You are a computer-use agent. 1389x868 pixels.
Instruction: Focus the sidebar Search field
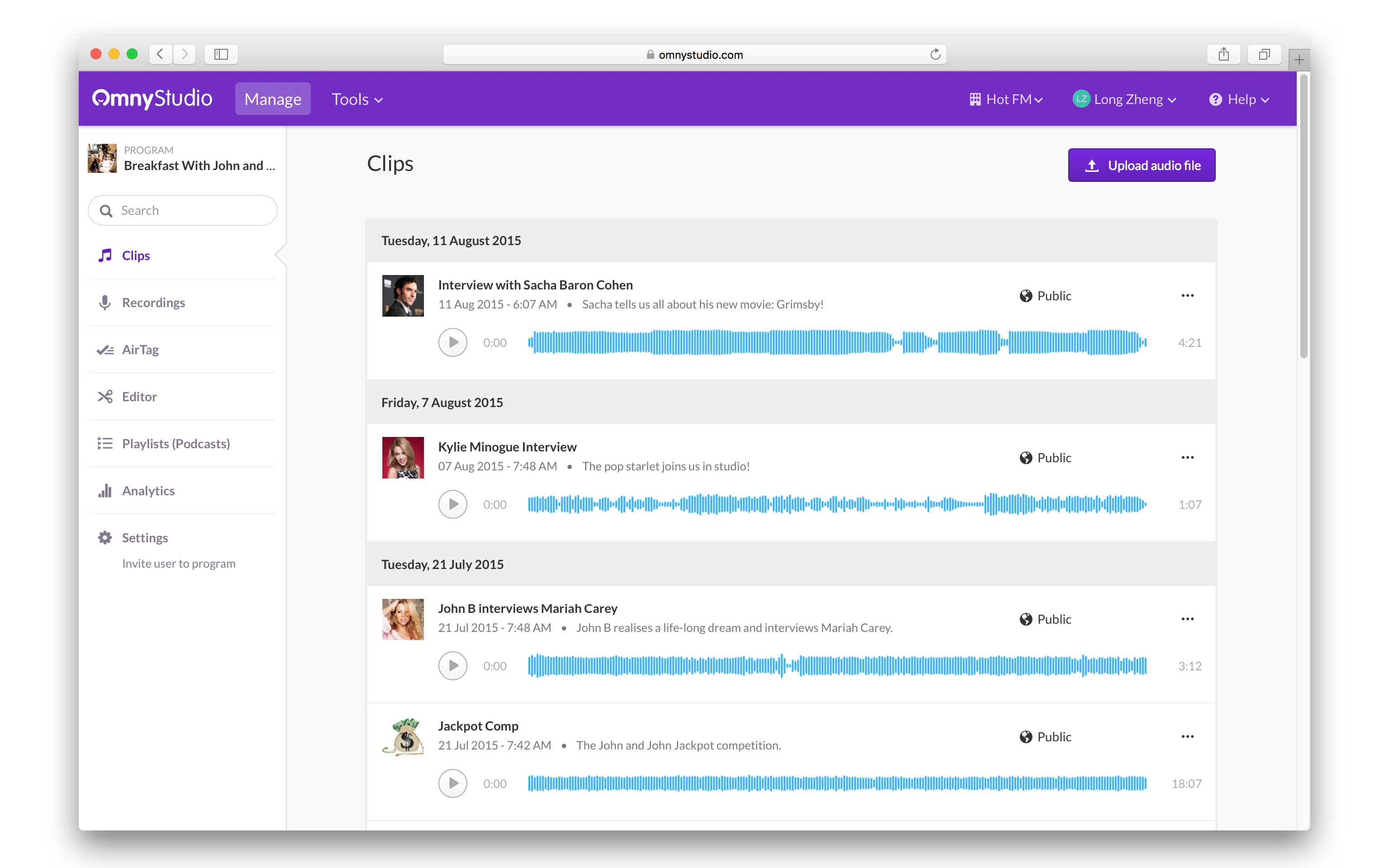[x=183, y=211]
